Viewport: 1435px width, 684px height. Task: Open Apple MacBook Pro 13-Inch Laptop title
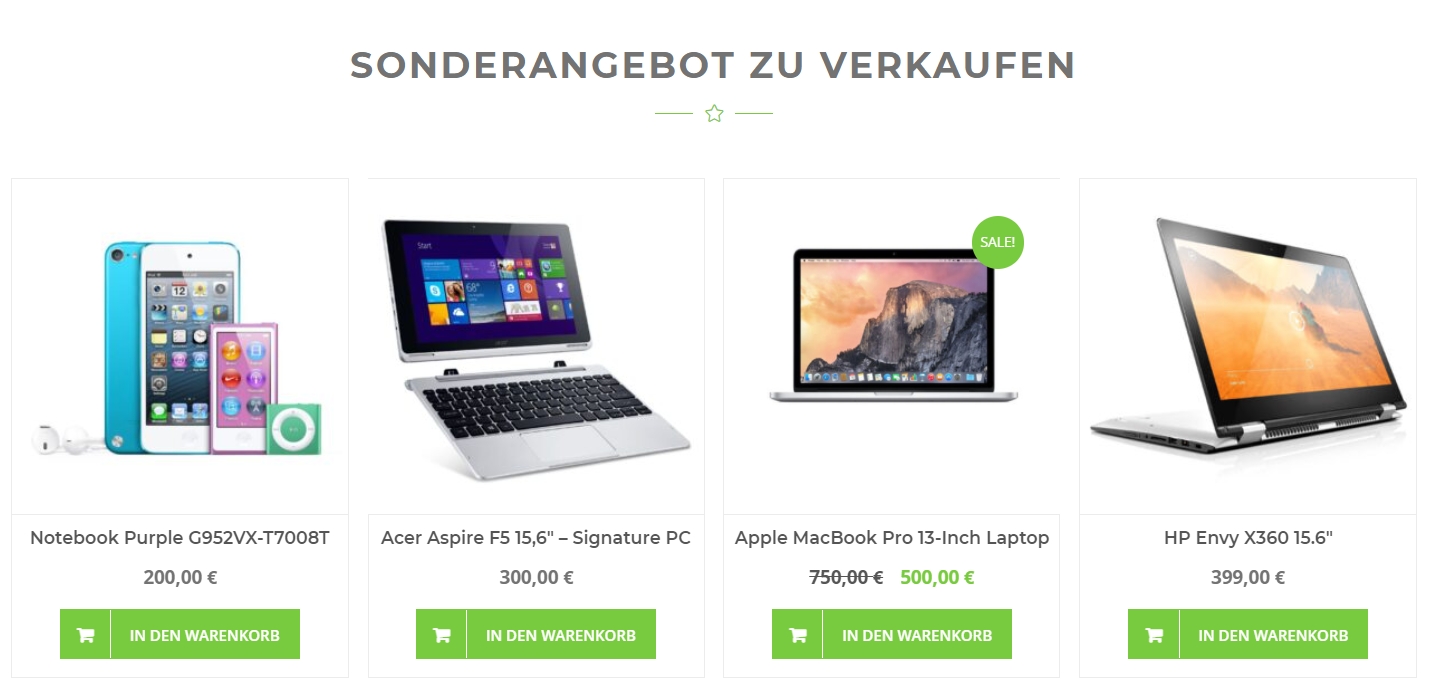point(892,538)
